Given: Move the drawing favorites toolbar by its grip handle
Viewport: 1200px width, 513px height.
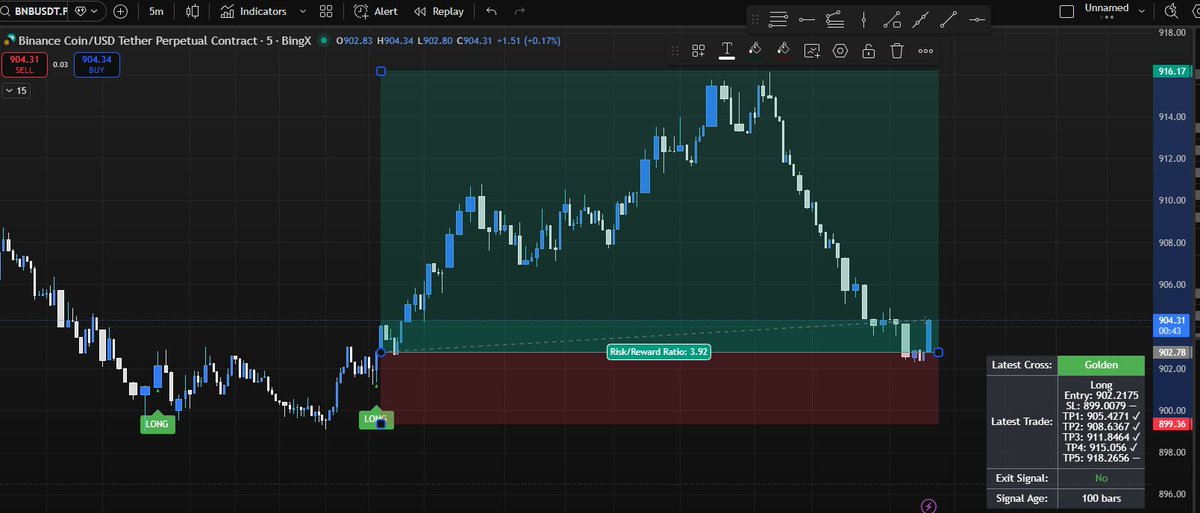Looking at the screenshot, I should click(x=754, y=19).
